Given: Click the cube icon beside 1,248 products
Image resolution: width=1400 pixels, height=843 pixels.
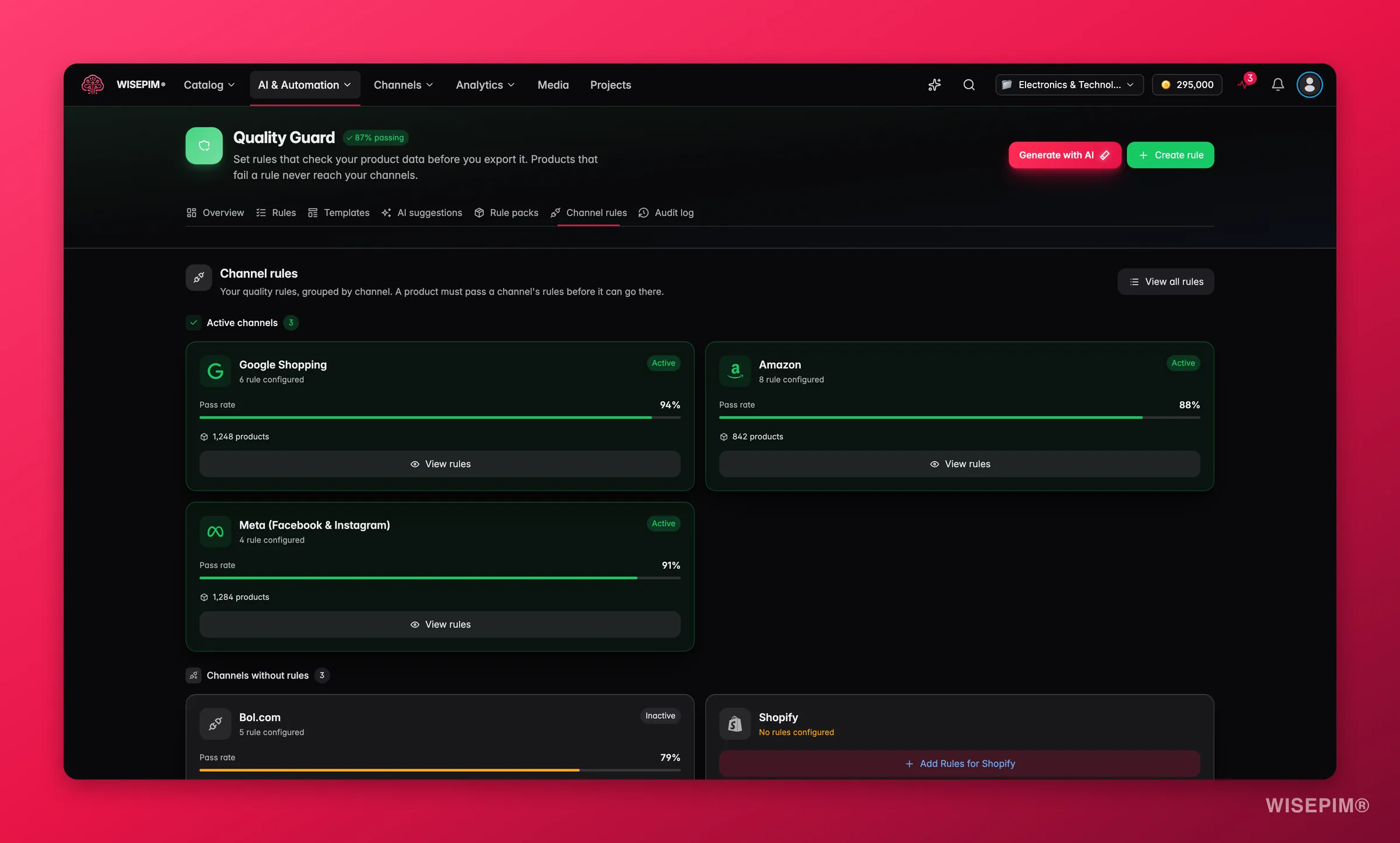Looking at the screenshot, I should click(204, 437).
